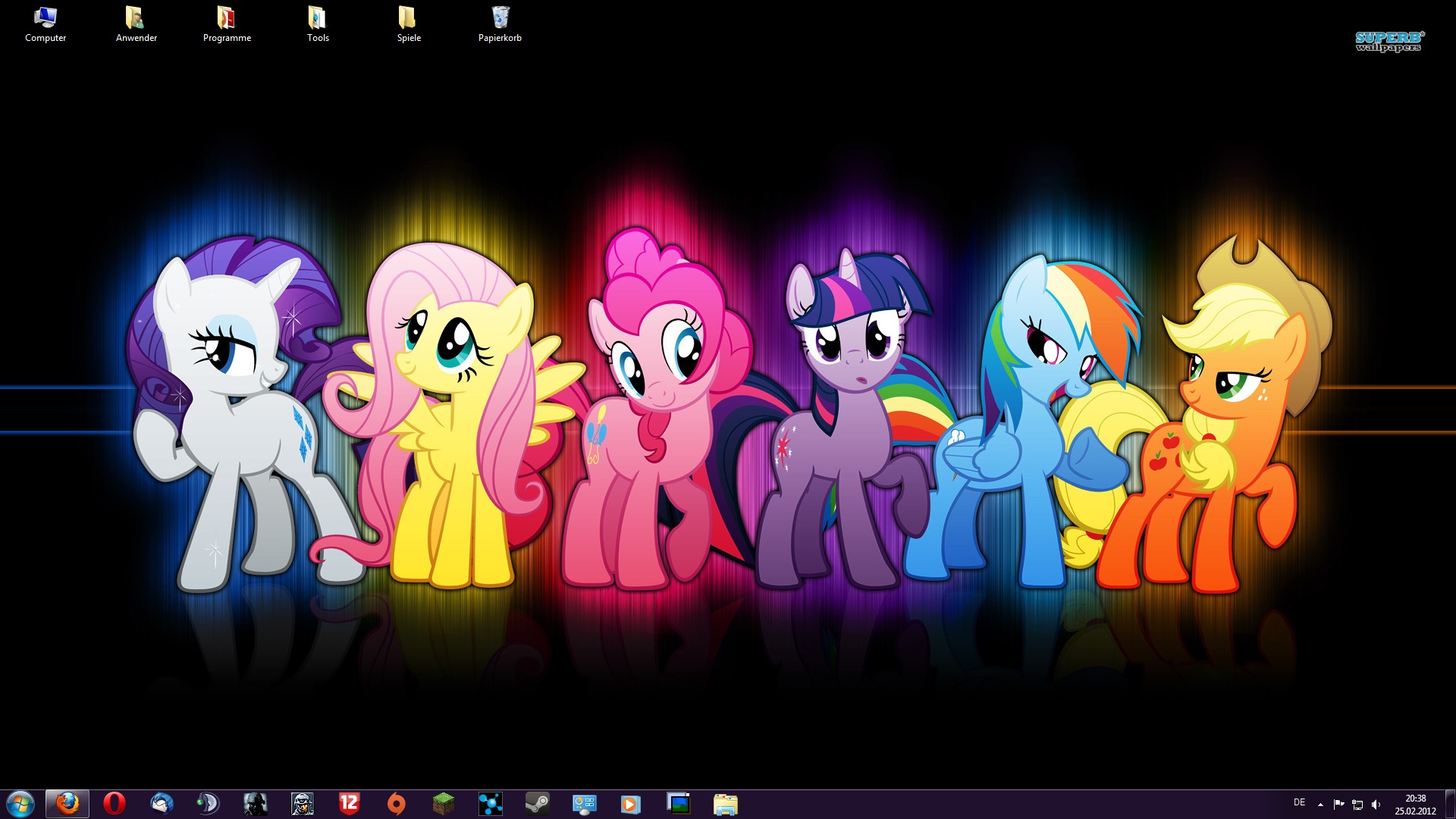
Task: Open the blue molecule network icon
Action: coord(491,804)
